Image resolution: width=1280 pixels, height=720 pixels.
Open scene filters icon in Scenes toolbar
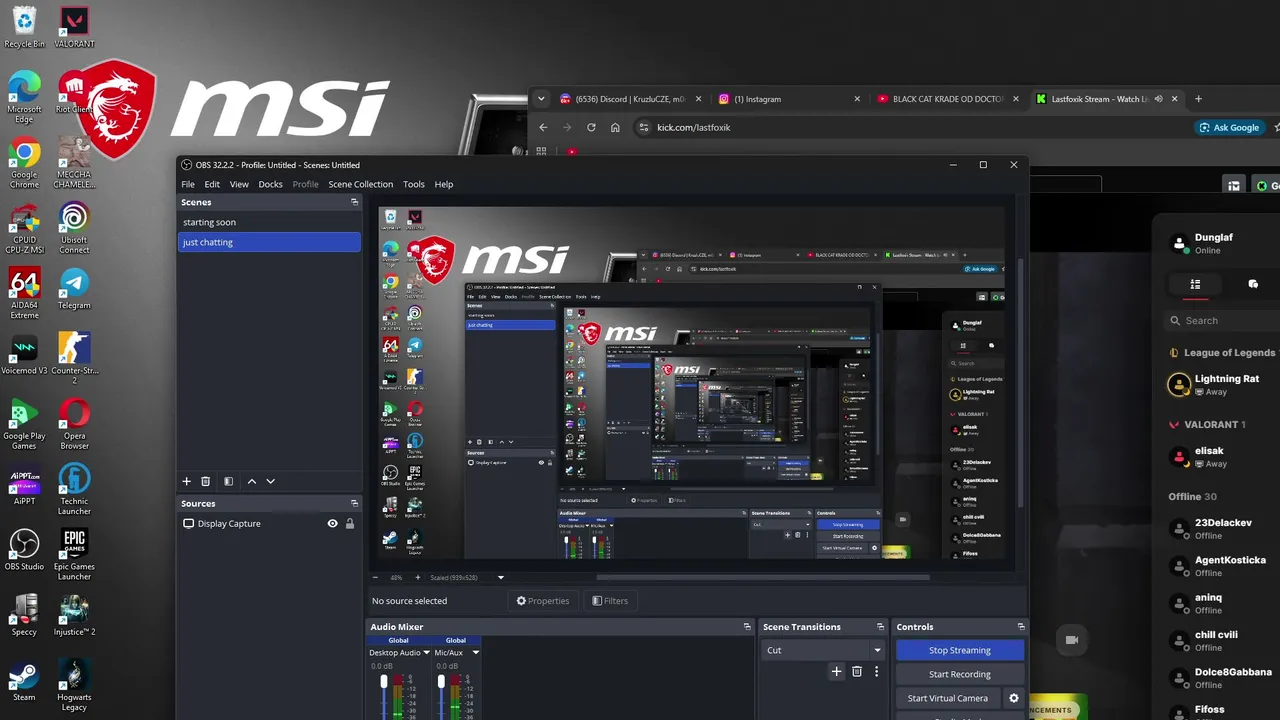(228, 481)
